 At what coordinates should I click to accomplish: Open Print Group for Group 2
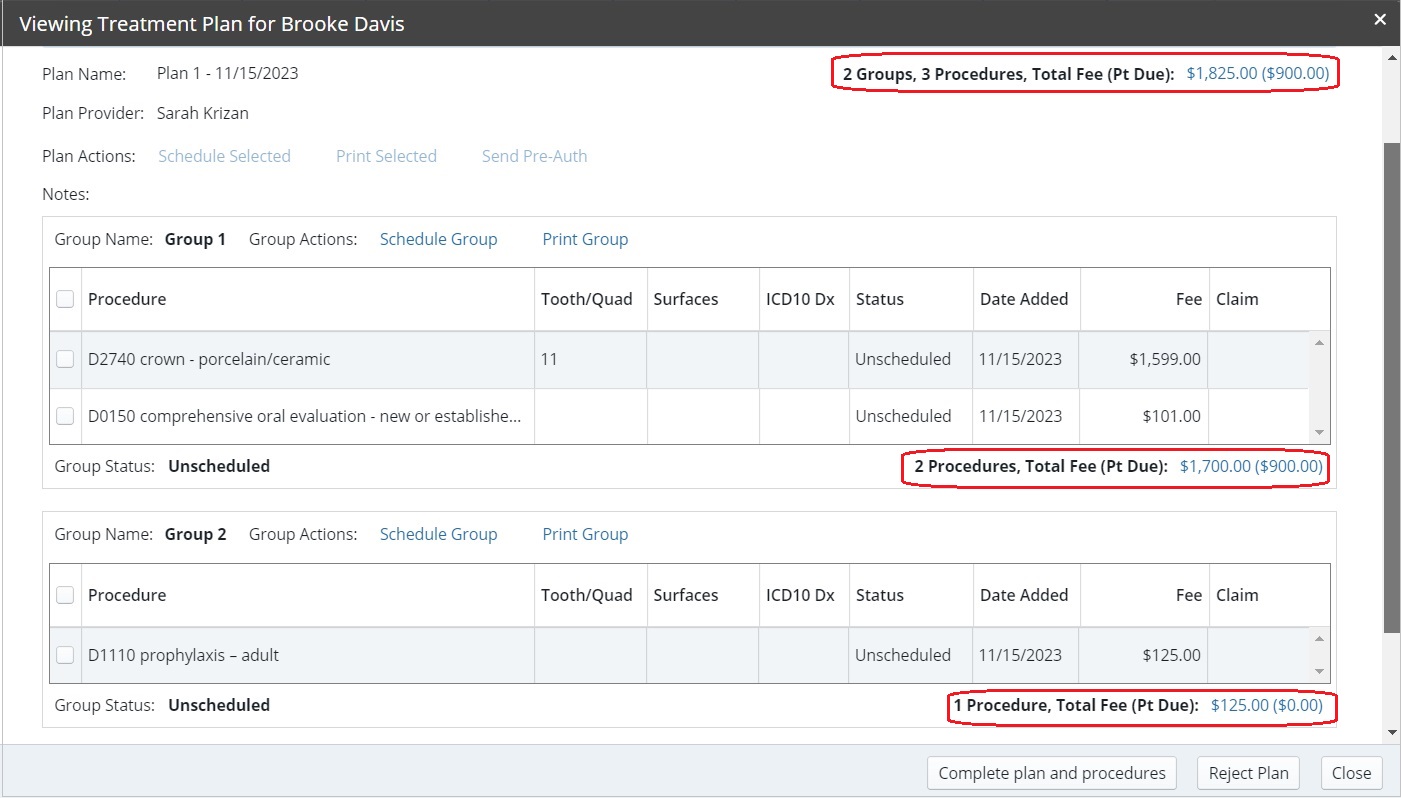[x=585, y=534]
